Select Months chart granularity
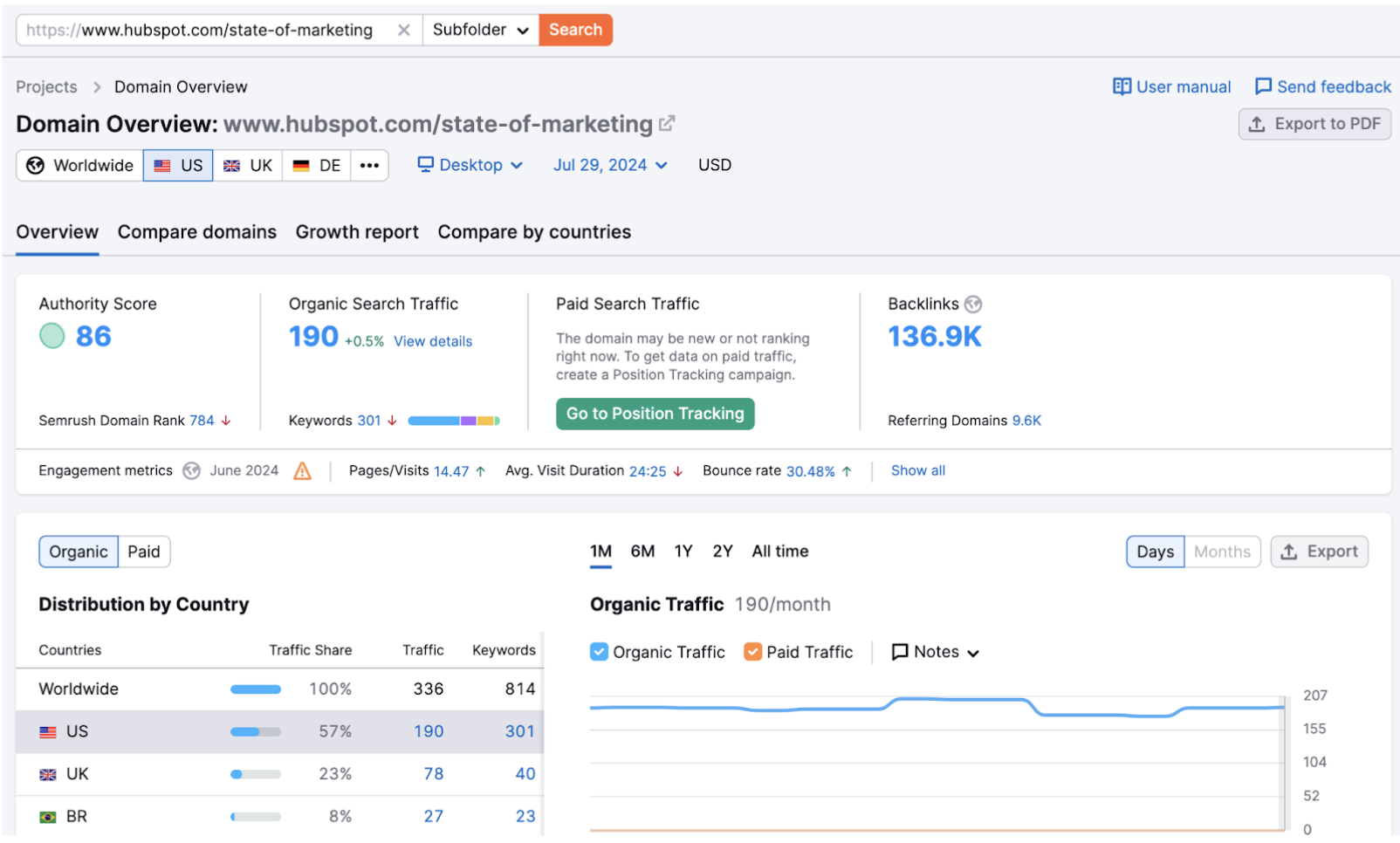Image resolution: width=1400 pixels, height=843 pixels. pyautogui.click(x=1222, y=552)
